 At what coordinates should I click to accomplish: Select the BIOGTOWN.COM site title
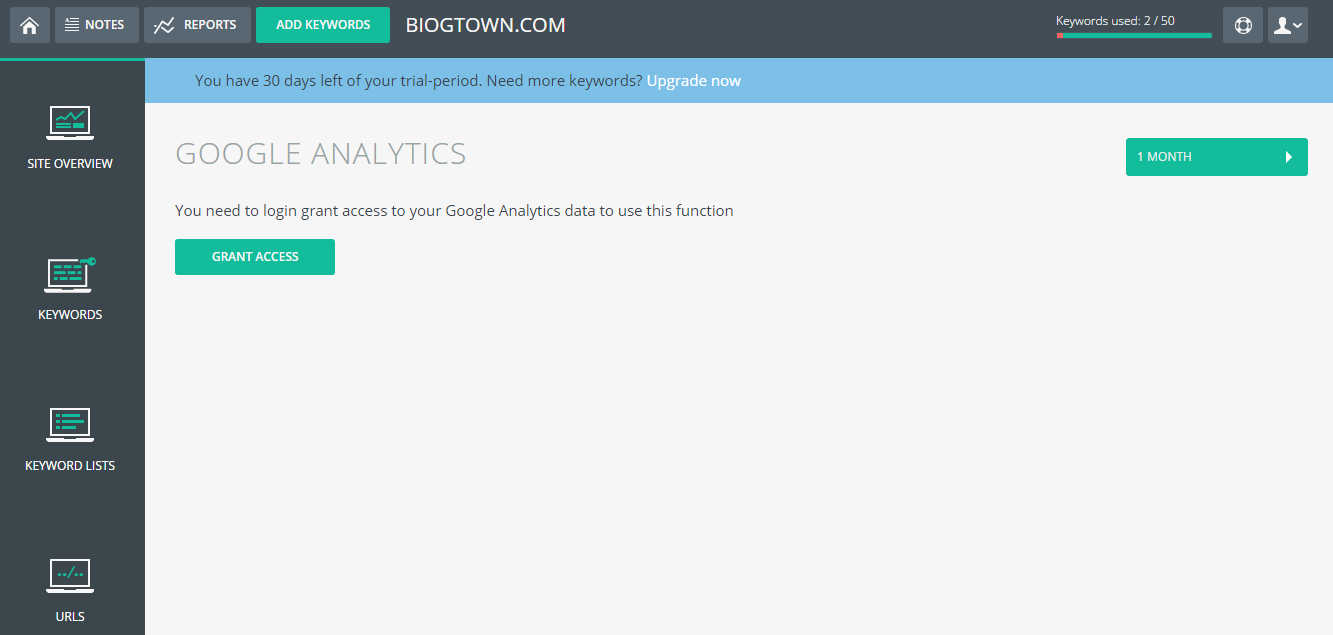coord(486,25)
